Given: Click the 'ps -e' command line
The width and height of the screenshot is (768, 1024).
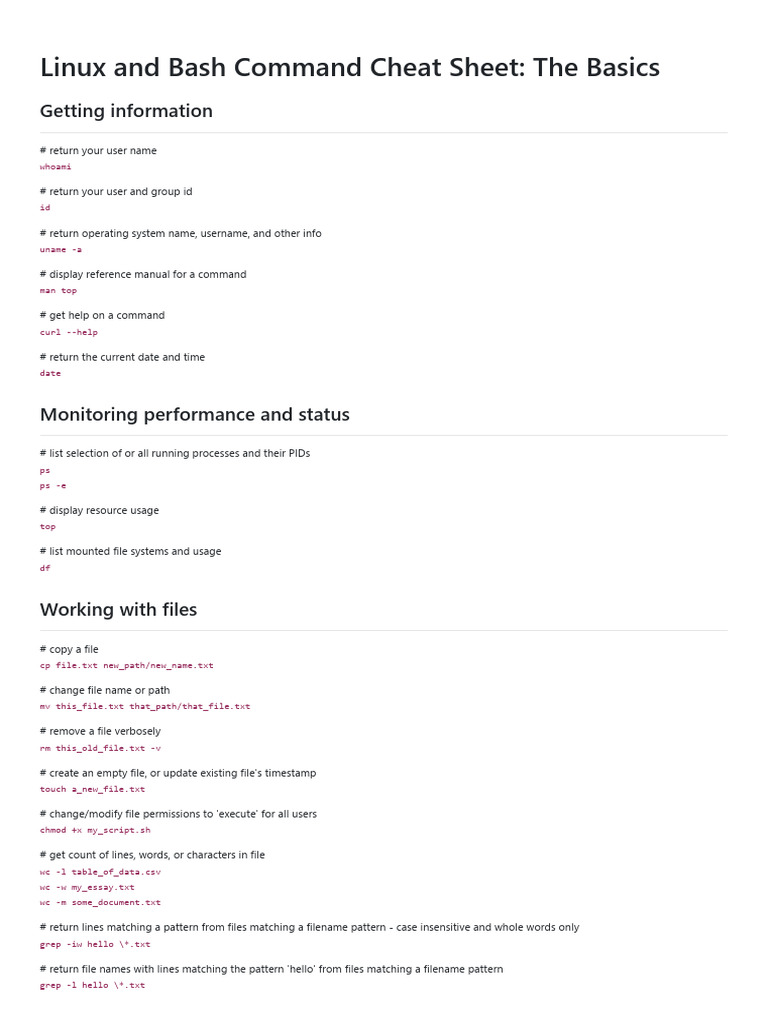Looking at the screenshot, I should click(x=53, y=485).
